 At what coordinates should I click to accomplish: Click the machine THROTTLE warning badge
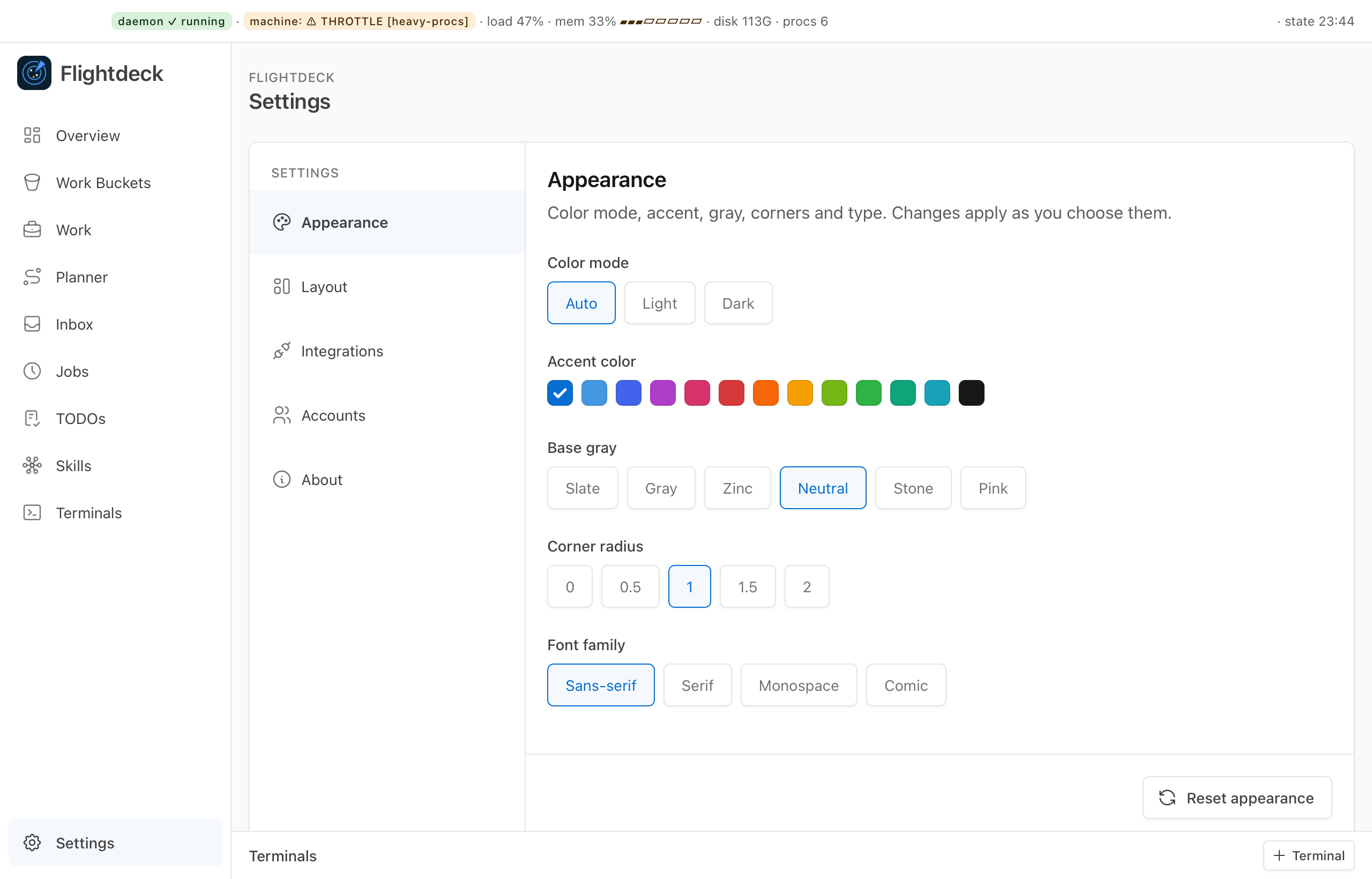359,21
